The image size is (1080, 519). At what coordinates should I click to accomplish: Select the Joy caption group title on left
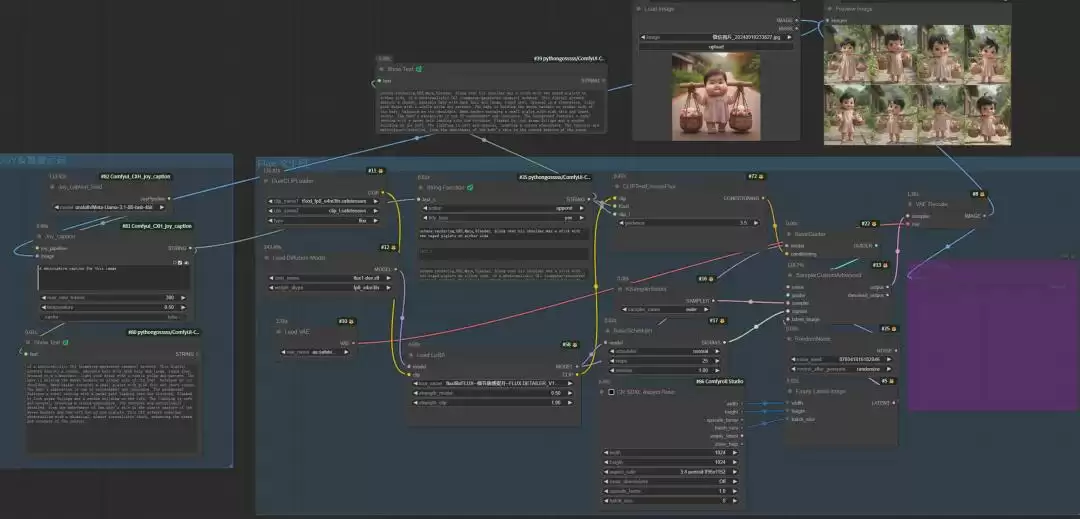tap(33, 160)
